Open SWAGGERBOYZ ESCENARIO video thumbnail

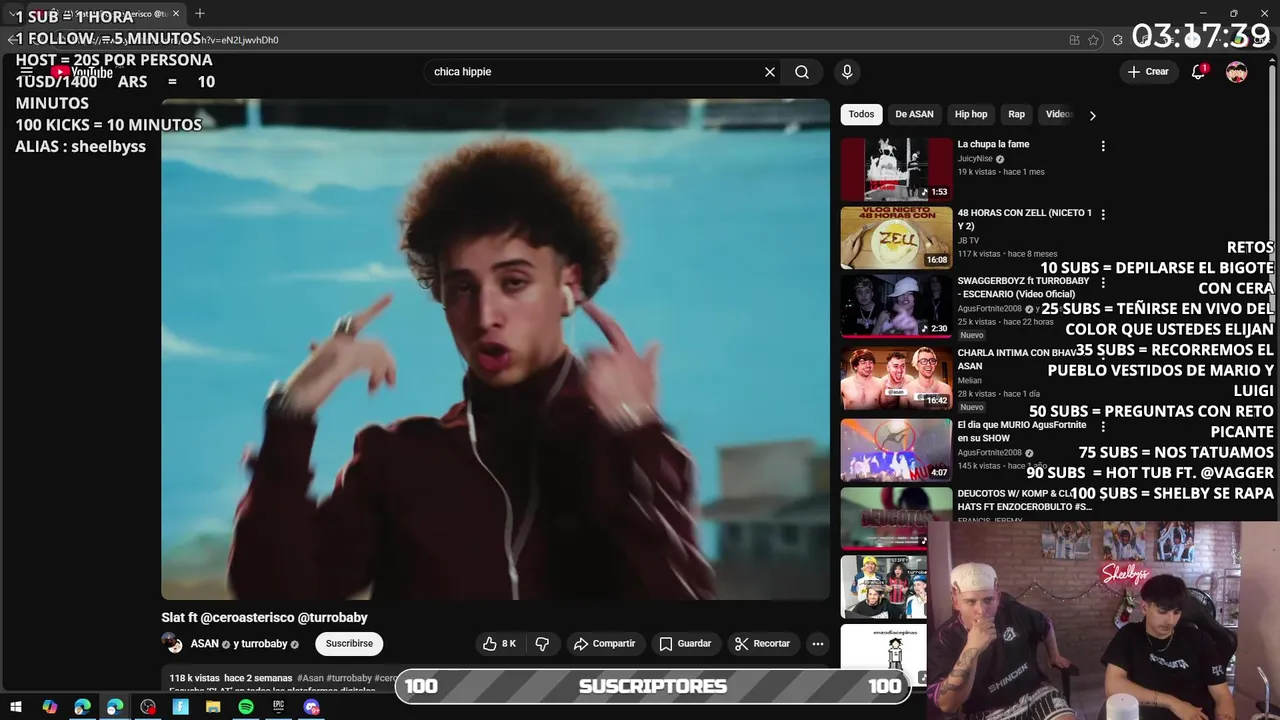(x=896, y=307)
